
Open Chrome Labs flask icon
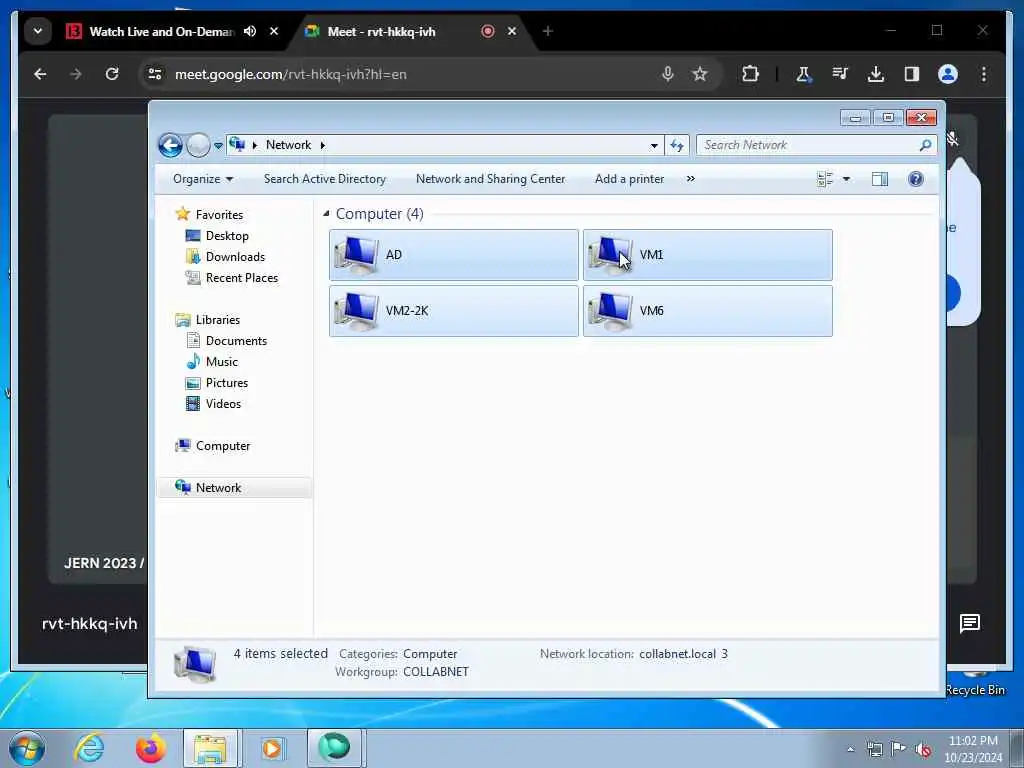(804, 74)
